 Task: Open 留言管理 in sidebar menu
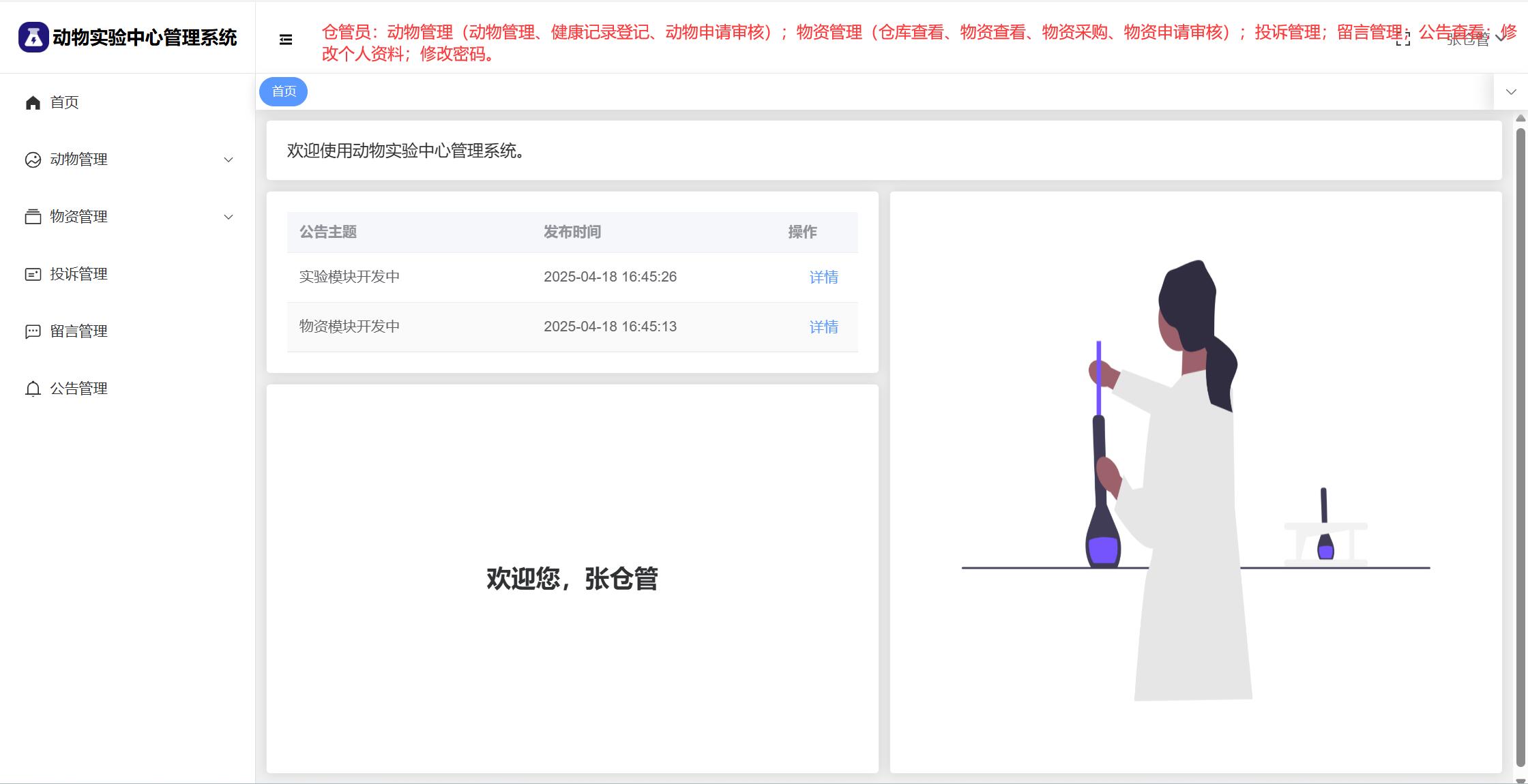78,331
